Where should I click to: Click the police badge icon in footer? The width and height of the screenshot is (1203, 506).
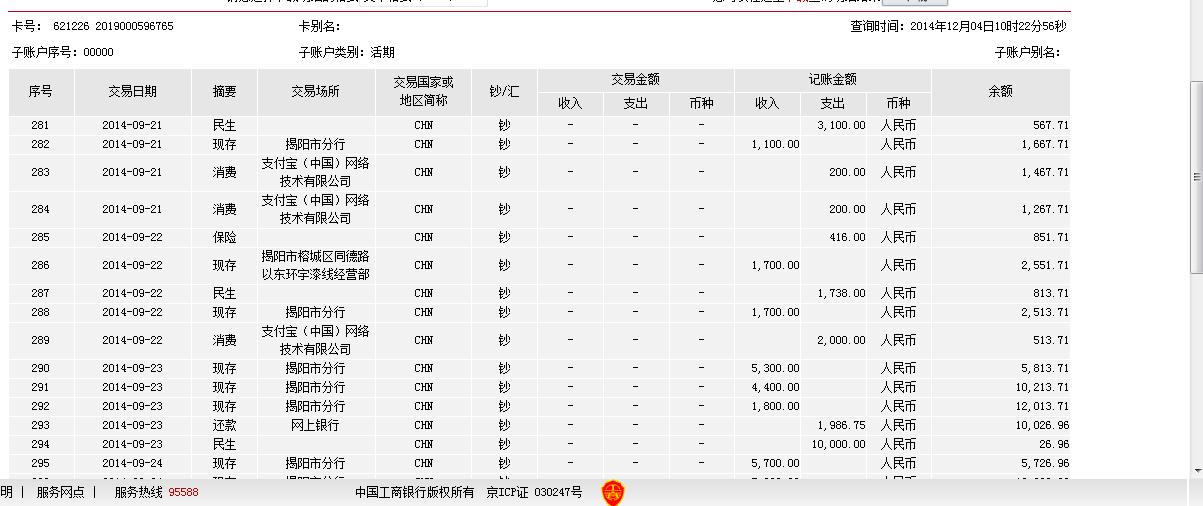(613, 492)
